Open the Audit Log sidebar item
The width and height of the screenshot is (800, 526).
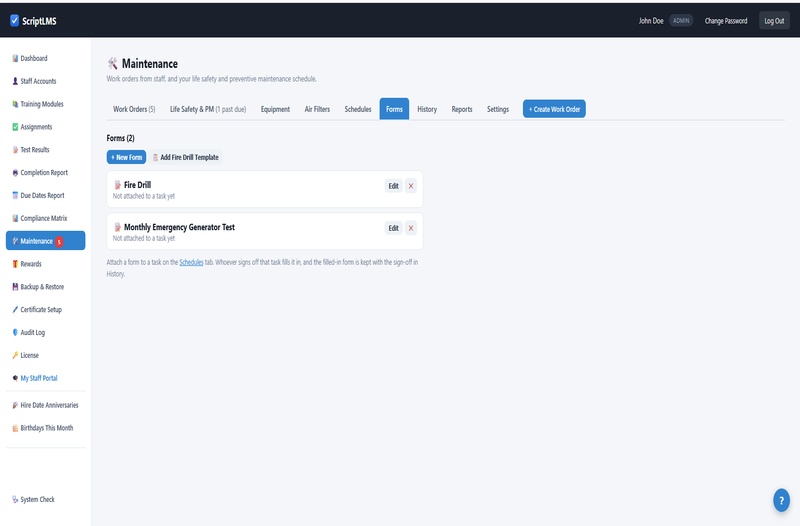click(x=45, y=332)
